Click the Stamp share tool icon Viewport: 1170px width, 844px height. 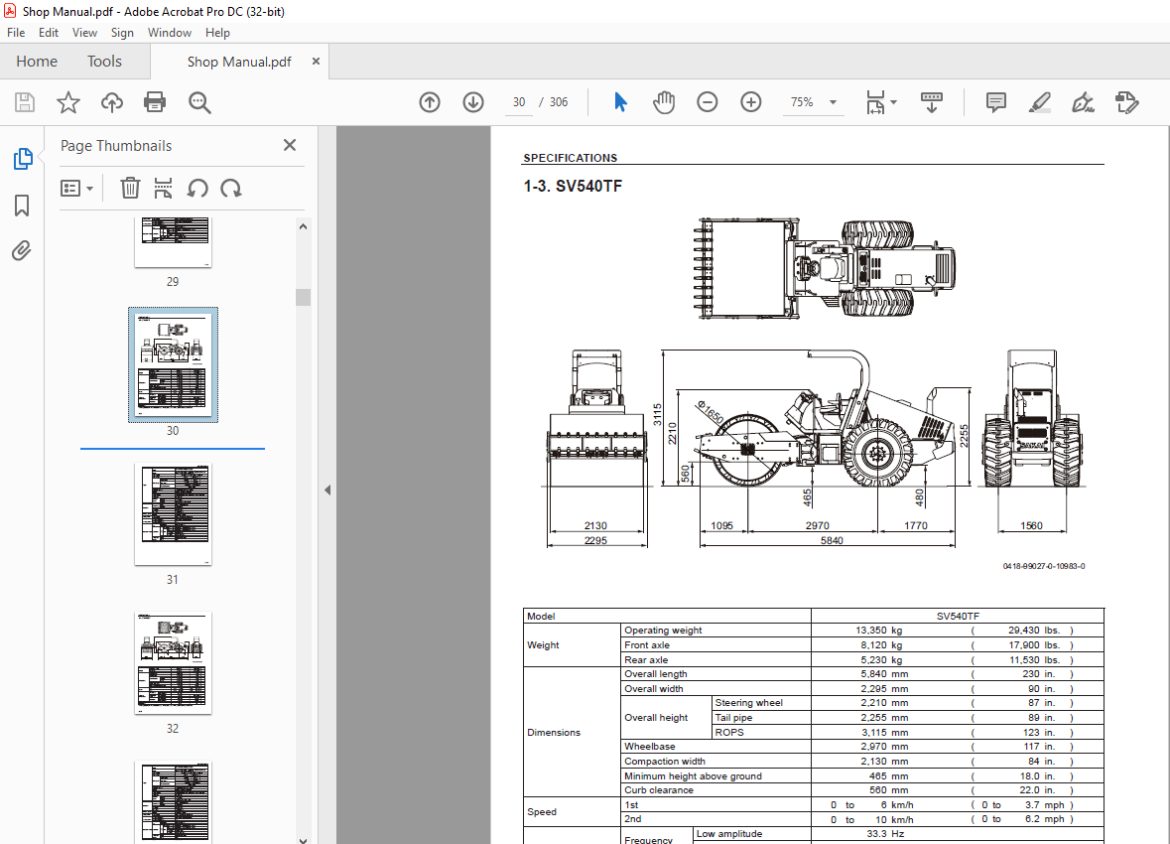pos(1127,102)
